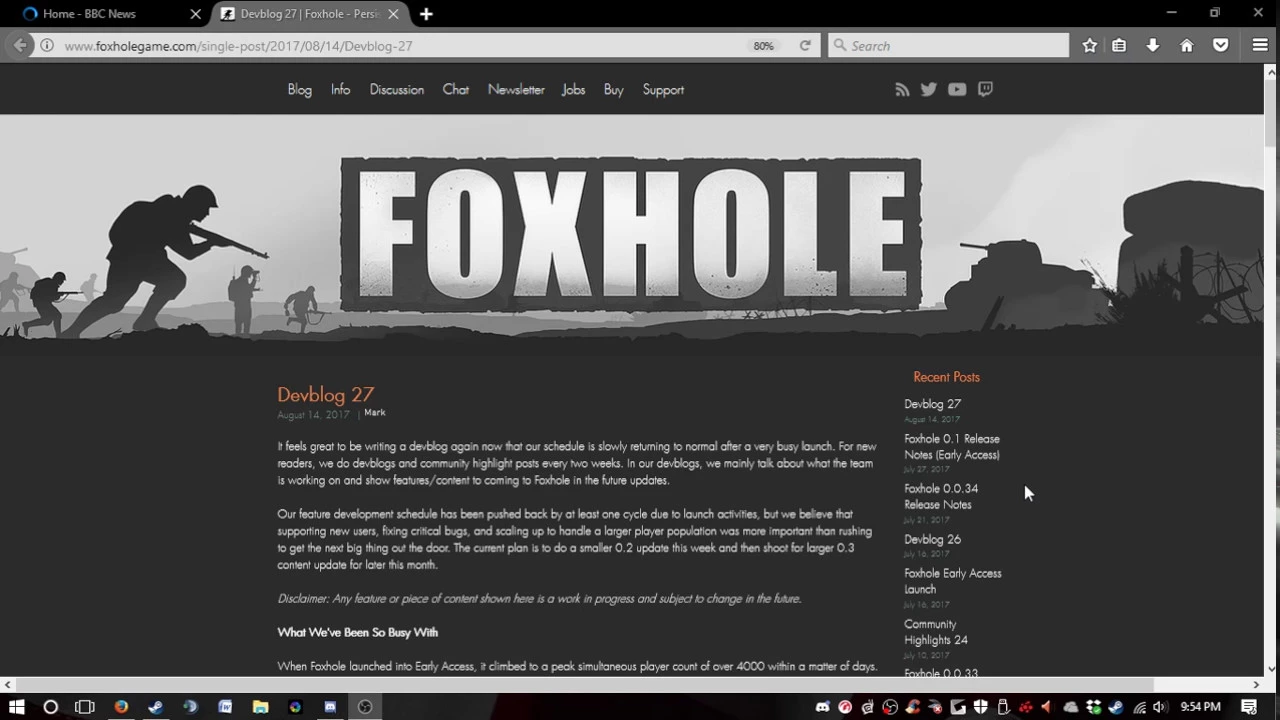Click the site information icon in address bar
1280x720 pixels.
(x=46, y=45)
